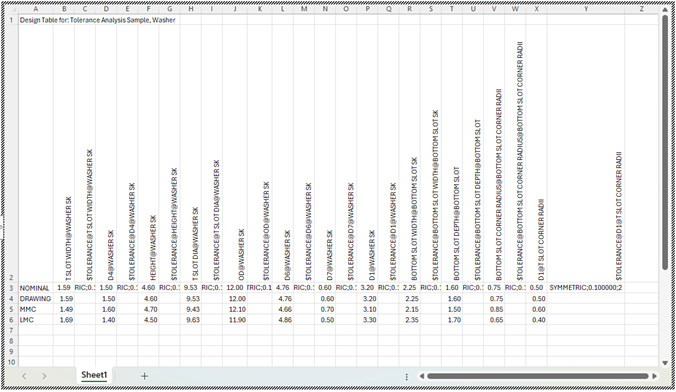The height and width of the screenshot is (392, 676).
Task: Click the scrollbar's right arrow
Action: click(x=654, y=376)
